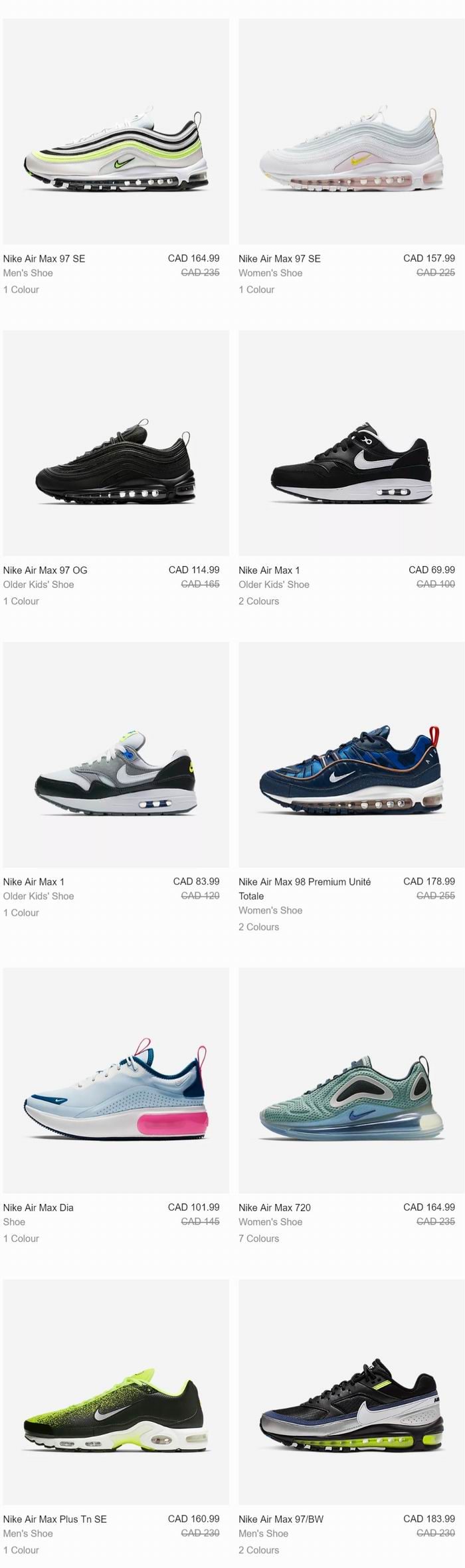Open the Nike Air Max 97/BW product link
465x1568 pixels.
pos(281,1519)
